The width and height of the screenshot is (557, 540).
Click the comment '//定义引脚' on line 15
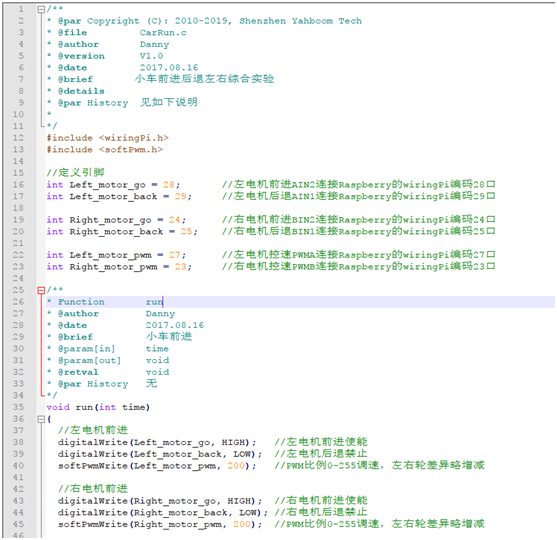point(75,173)
